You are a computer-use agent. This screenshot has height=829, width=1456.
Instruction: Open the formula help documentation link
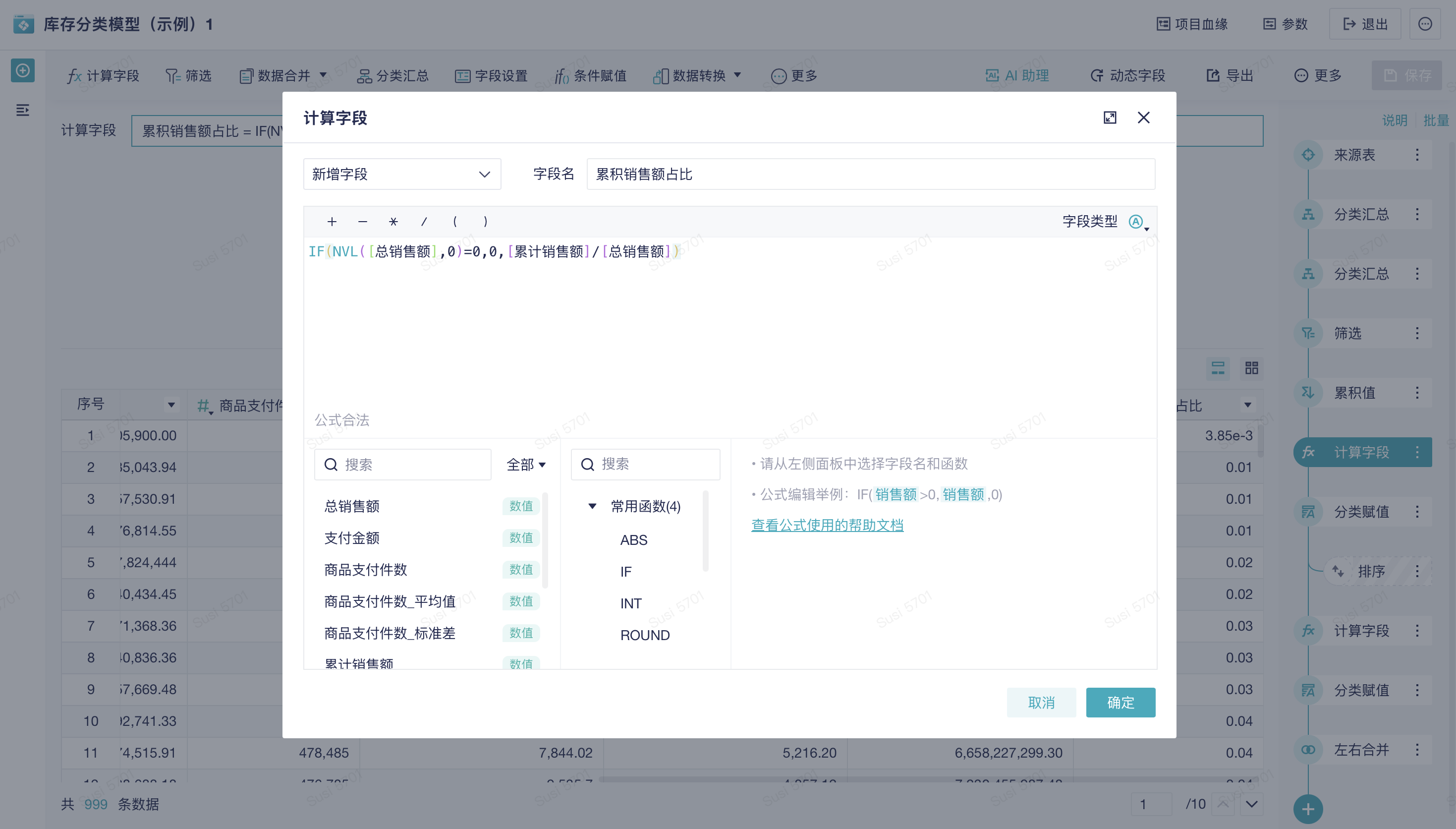pyautogui.click(x=827, y=525)
